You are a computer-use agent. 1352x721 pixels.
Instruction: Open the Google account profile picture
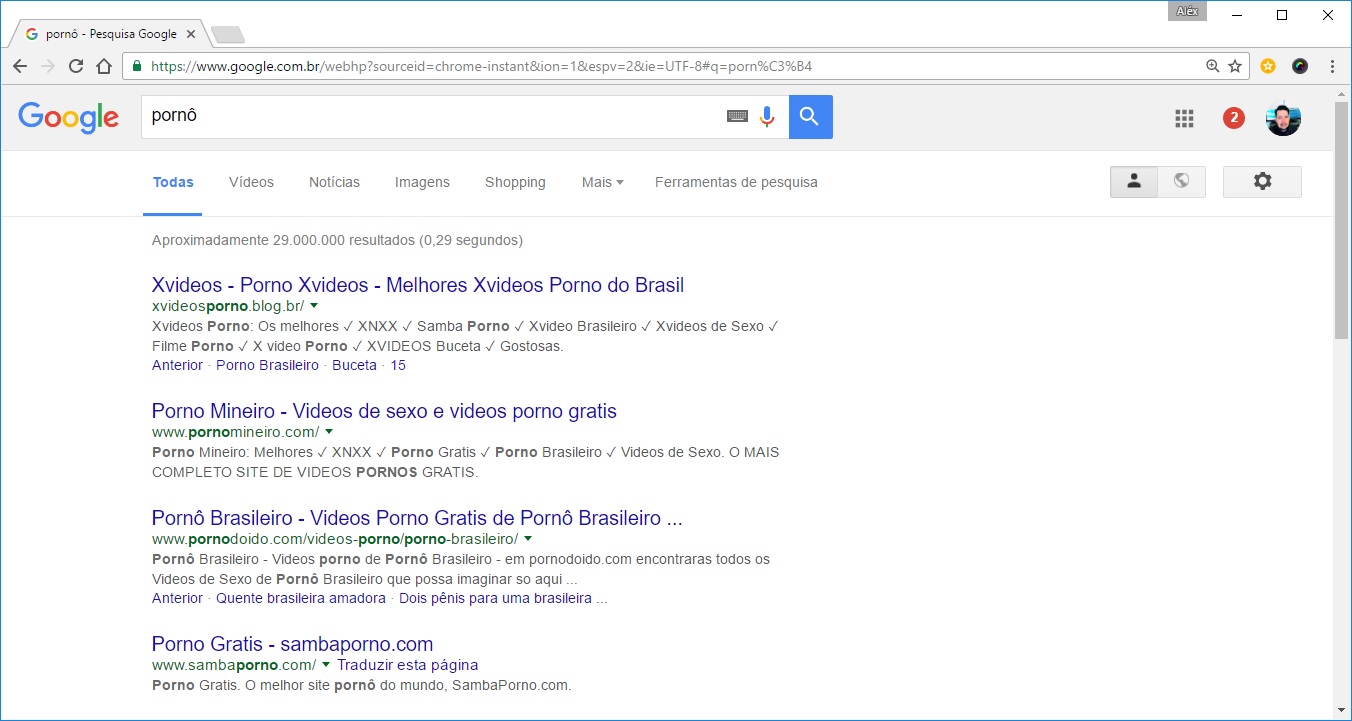pyautogui.click(x=1283, y=118)
